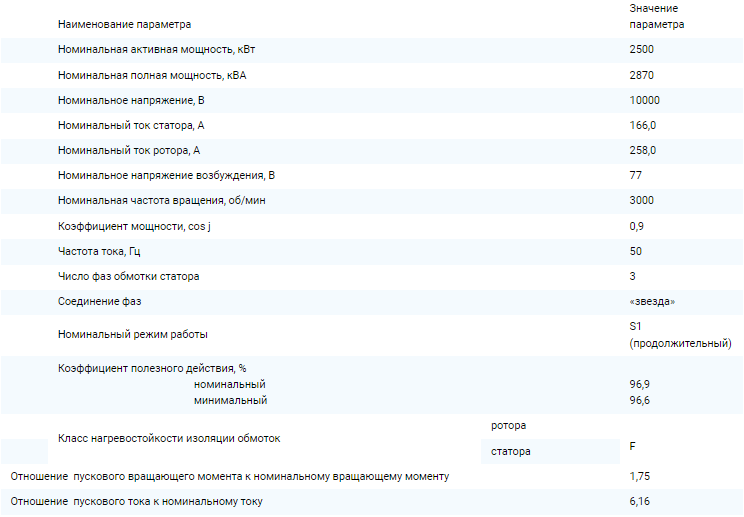Click the «звезда» phase connection value
Screen dimensions: 744x517
[x=659, y=301]
